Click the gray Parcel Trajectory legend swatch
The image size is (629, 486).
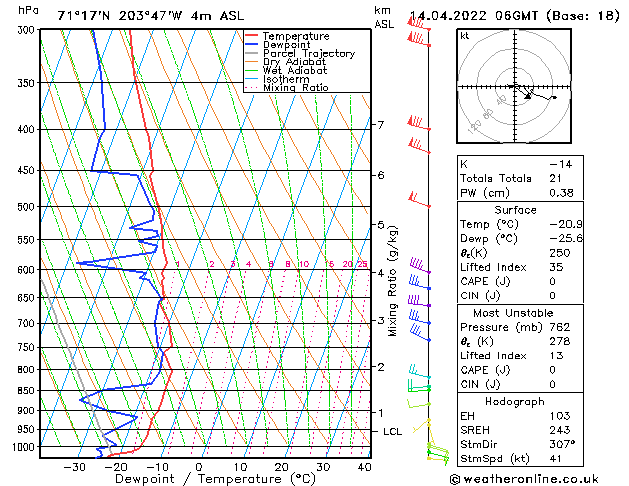252,53
